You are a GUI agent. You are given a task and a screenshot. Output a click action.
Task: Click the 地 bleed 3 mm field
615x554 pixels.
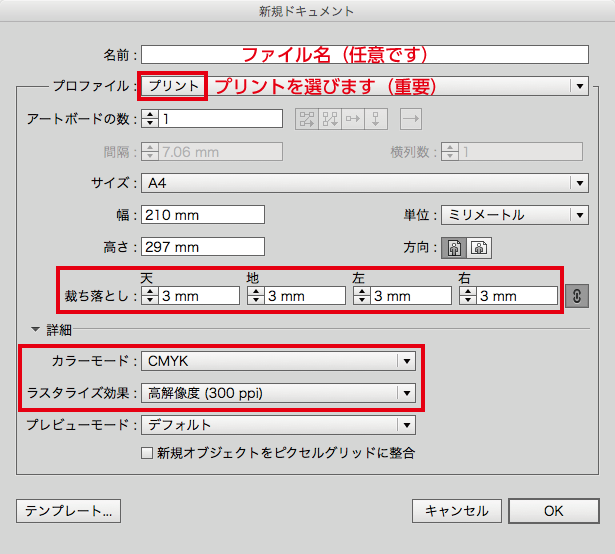tap(305, 296)
